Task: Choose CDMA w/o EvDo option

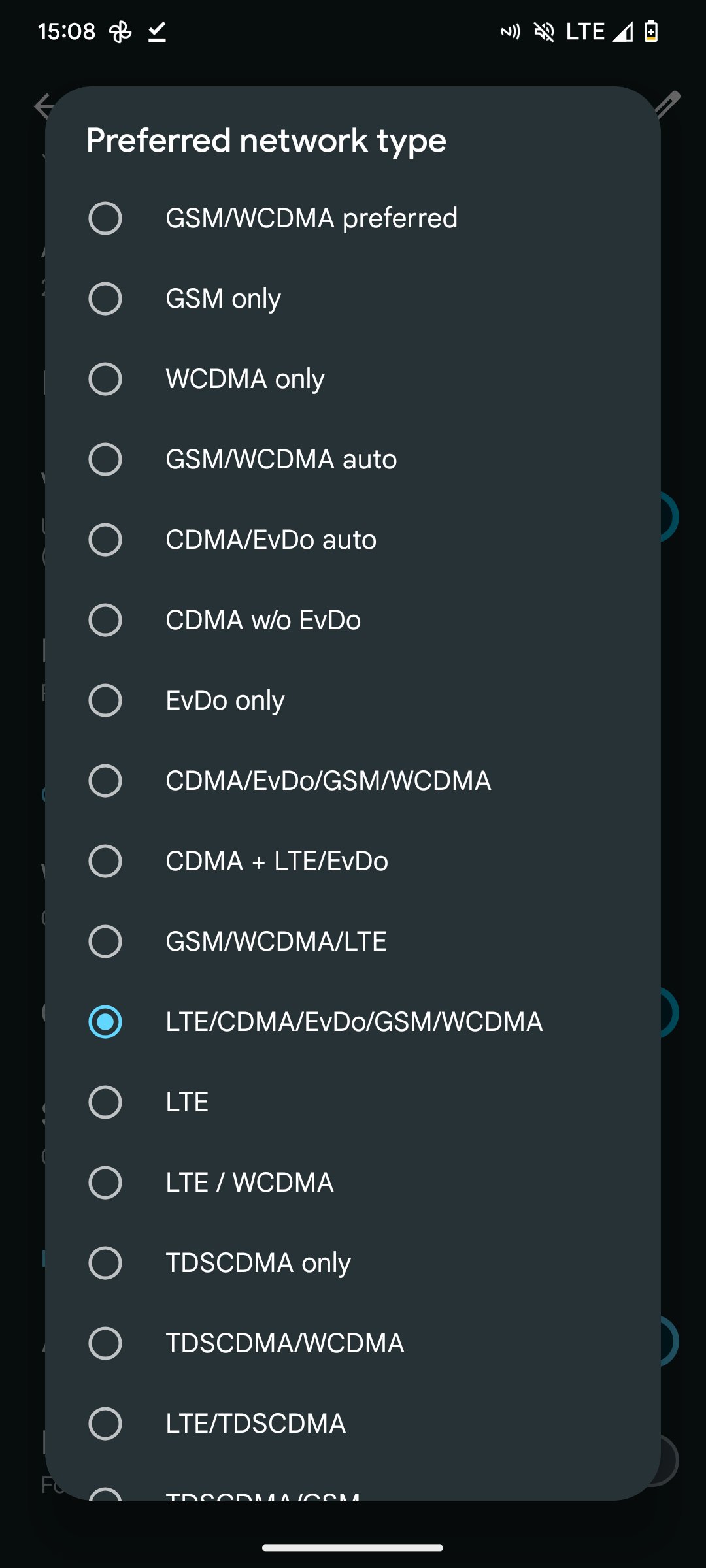Action: click(105, 620)
